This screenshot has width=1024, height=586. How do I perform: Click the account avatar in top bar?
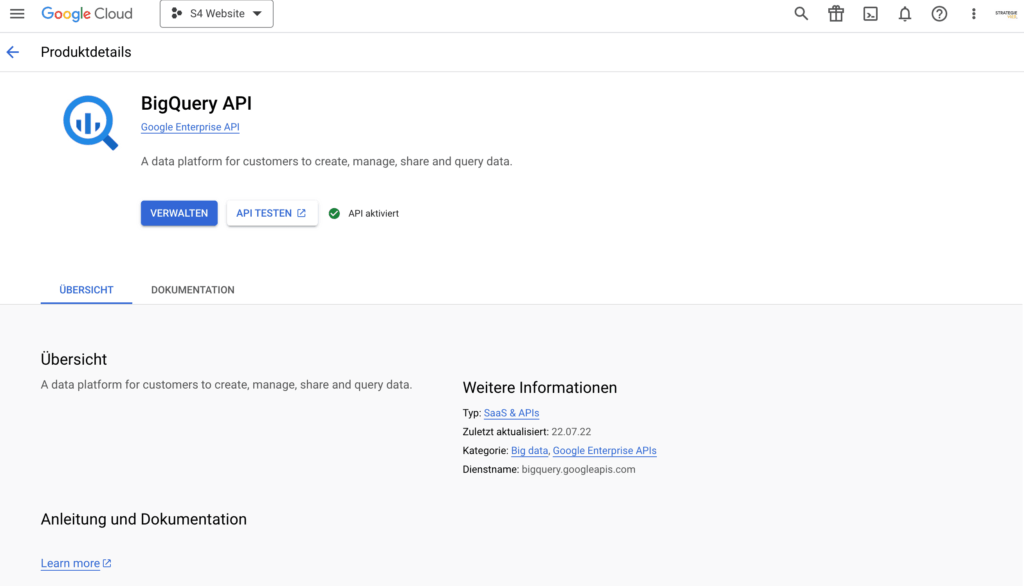coord(1006,14)
